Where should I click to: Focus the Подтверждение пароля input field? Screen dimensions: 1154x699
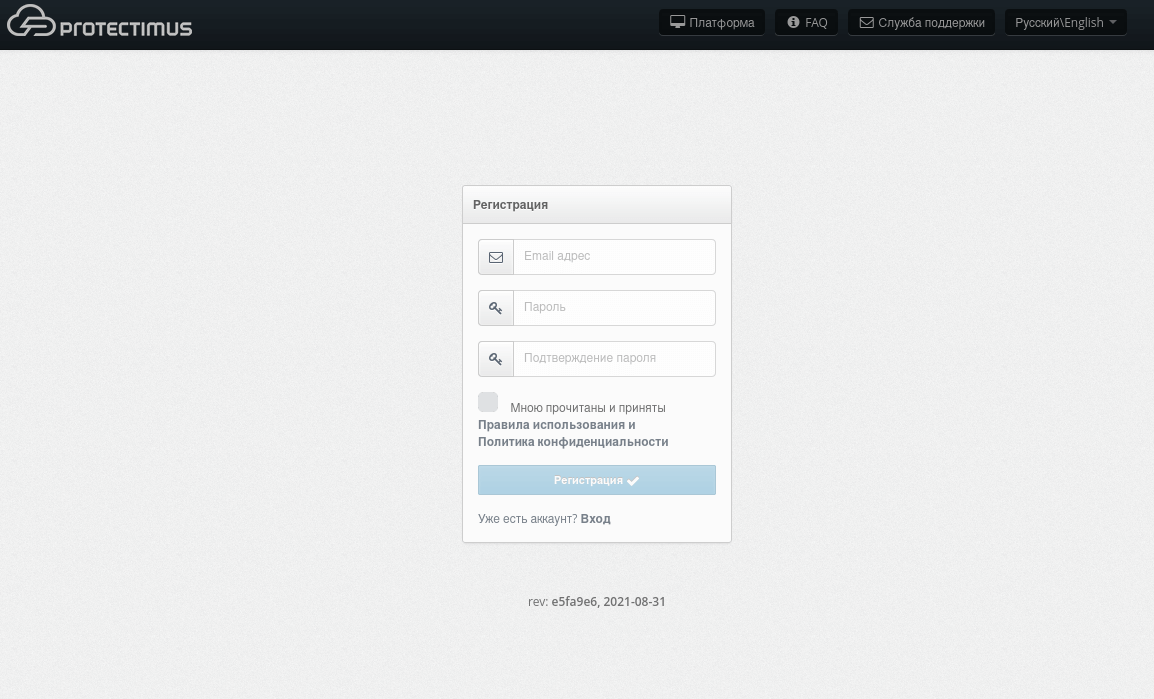615,359
